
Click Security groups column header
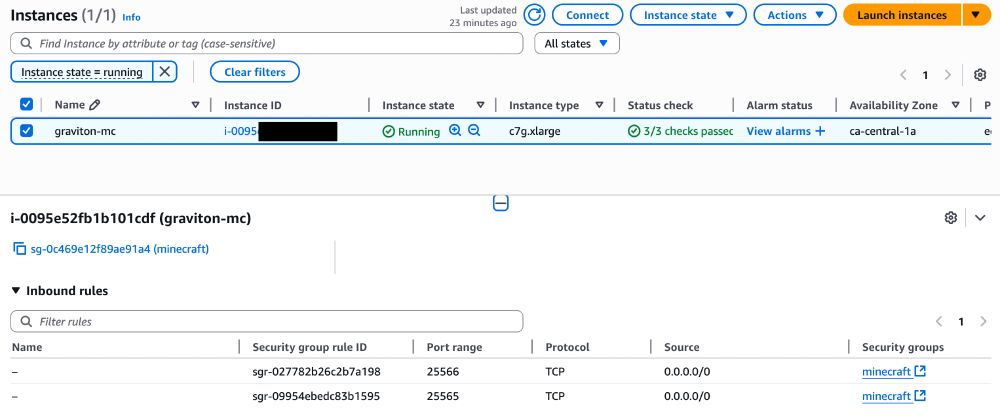(x=902, y=347)
